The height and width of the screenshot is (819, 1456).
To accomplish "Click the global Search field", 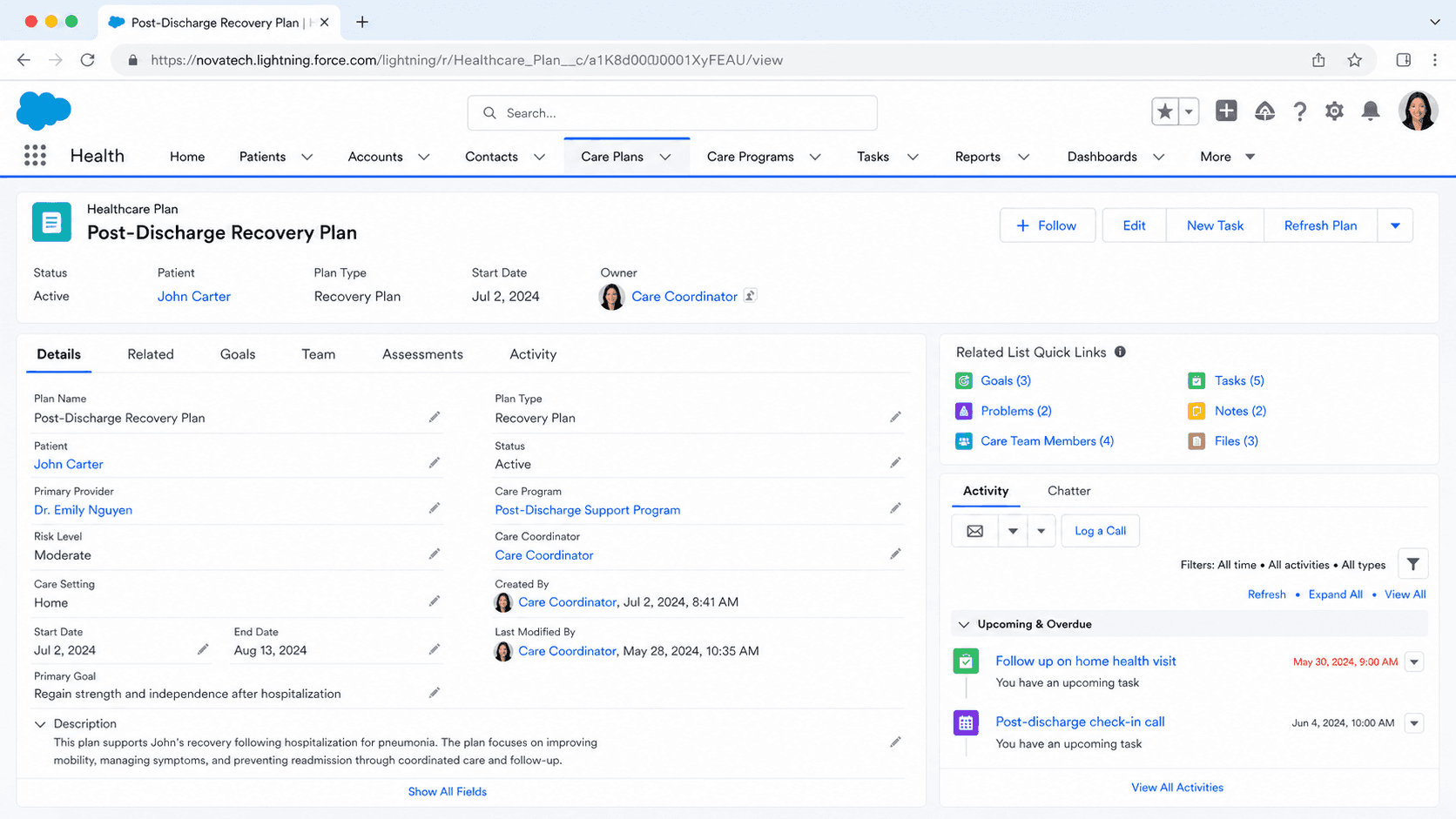I will tap(672, 113).
